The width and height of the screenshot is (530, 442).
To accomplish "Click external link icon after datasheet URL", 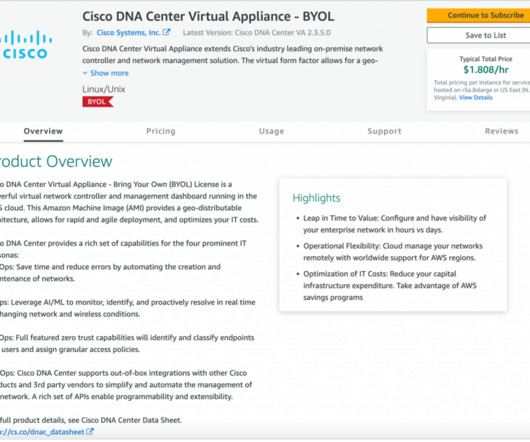I will click(90, 432).
